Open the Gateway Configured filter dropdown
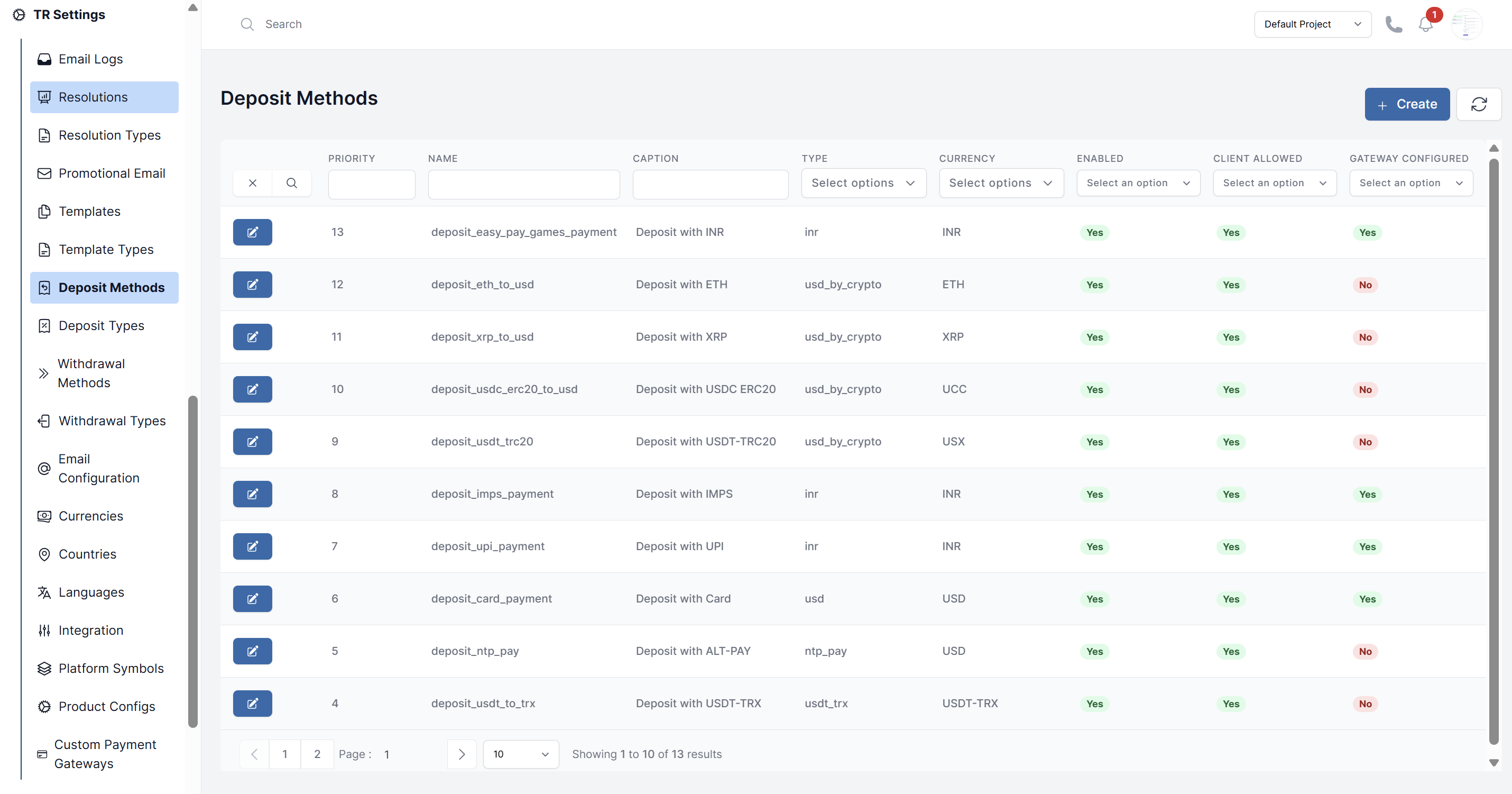This screenshot has height=794, width=1512. (x=1411, y=182)
